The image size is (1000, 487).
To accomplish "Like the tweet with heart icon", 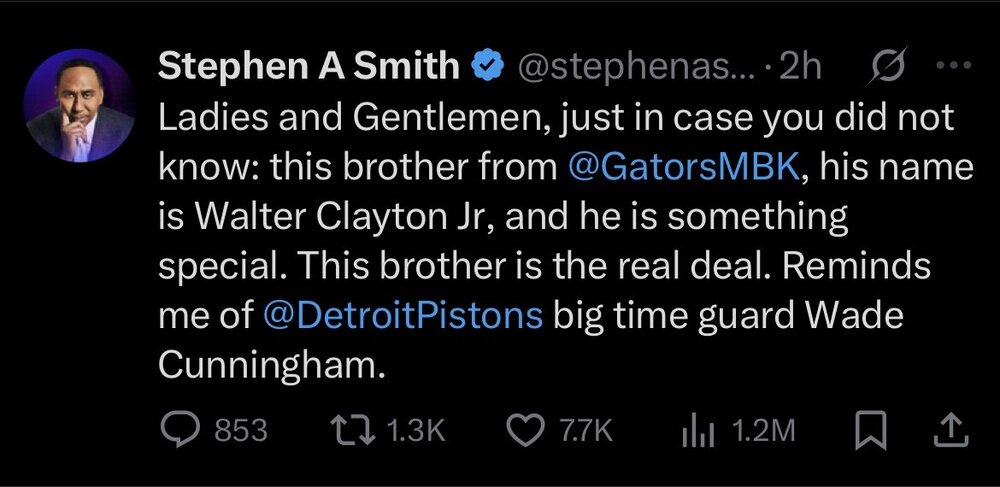I will point(524,430).
